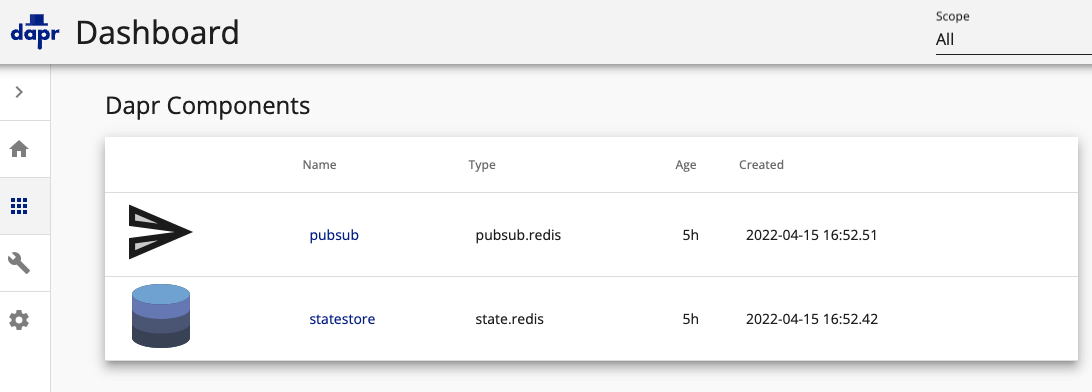Open the Components grid icon in sidebar
1092x392 pixels.
tap(19, 206)
